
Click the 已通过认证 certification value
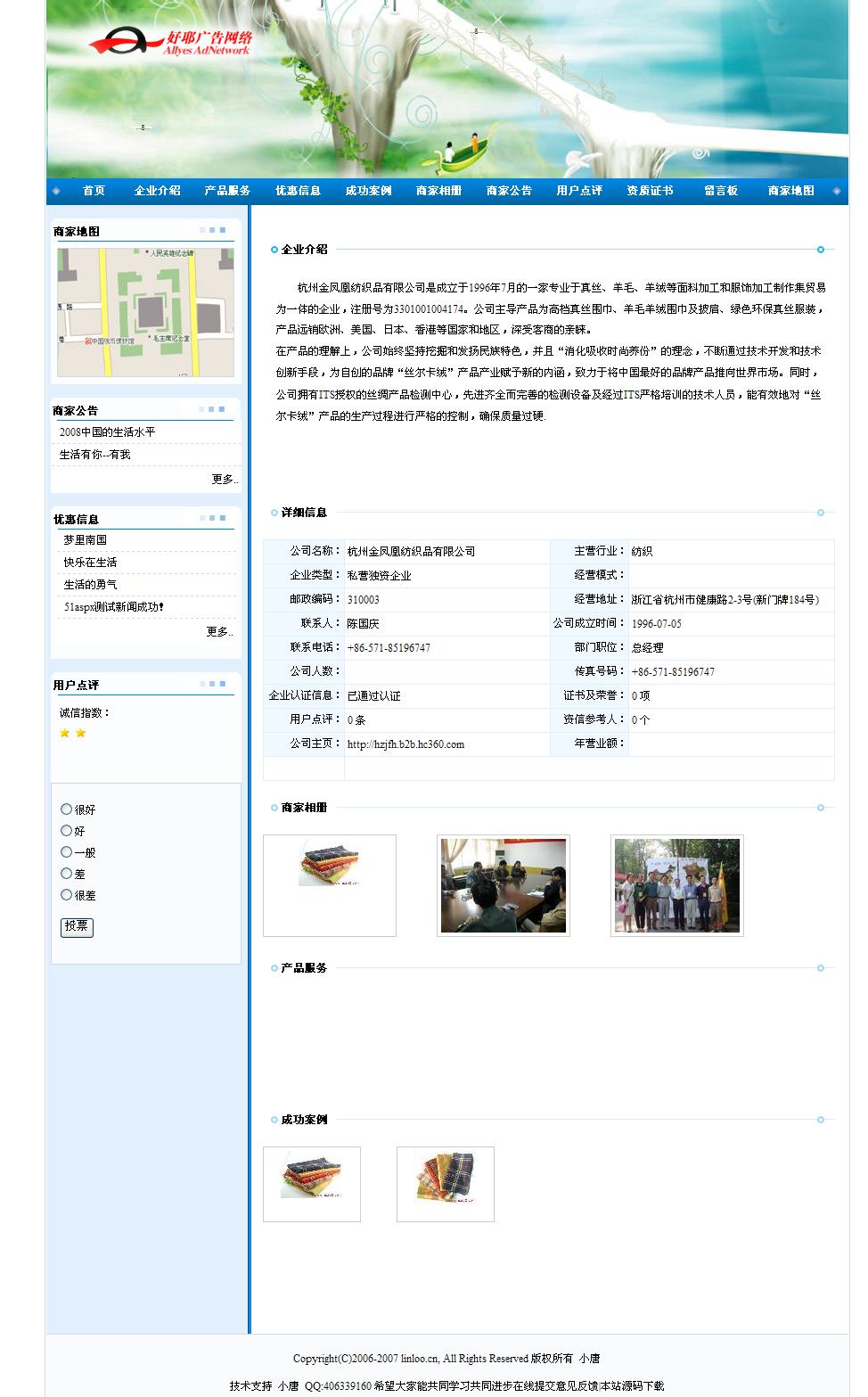pos(373,696)
